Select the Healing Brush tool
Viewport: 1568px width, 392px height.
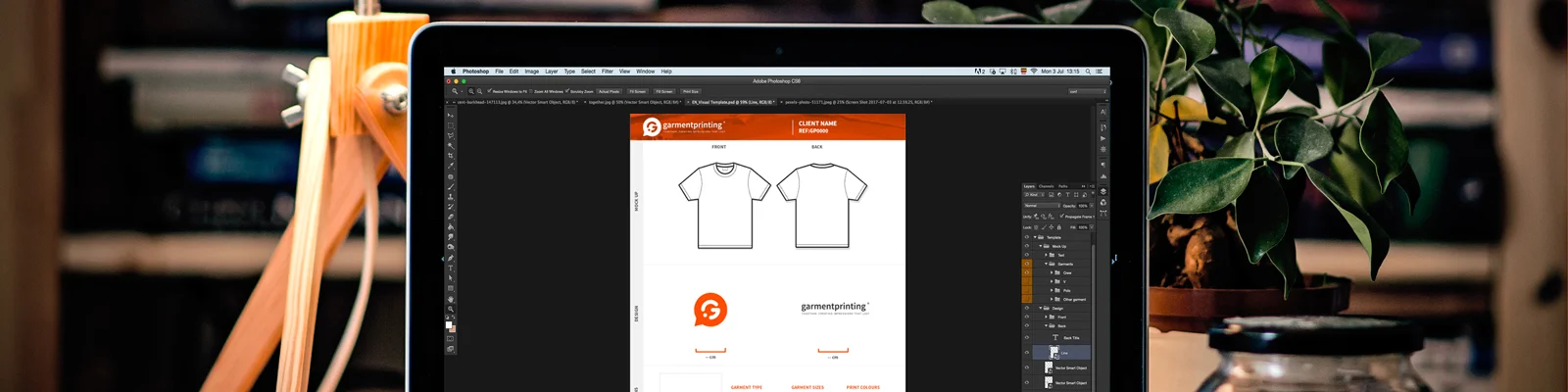click(451, 176)
